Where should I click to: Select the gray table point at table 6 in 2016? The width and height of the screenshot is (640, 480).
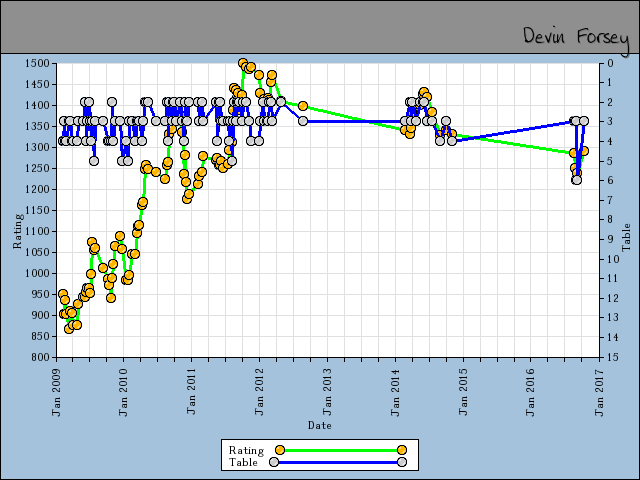click(577, 180)
